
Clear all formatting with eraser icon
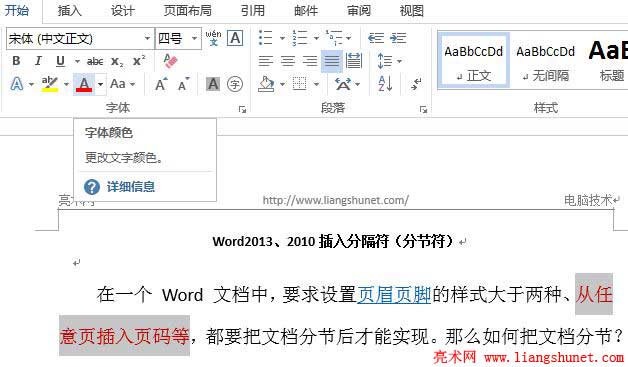coord(170,60)
